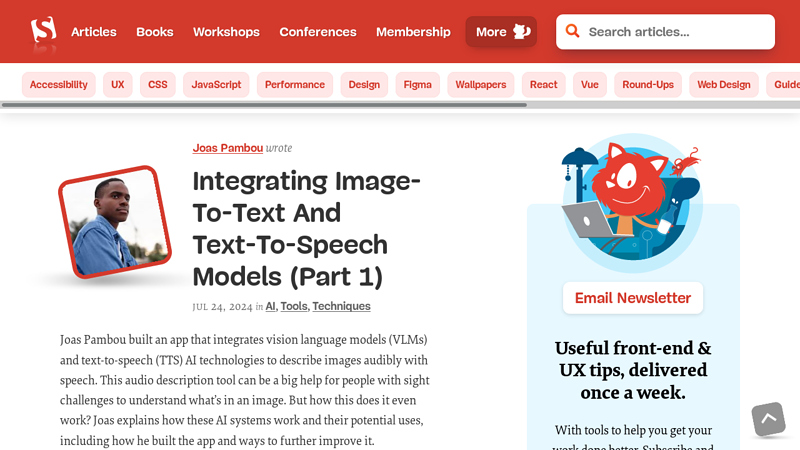The image size is (800, 450).
Task: Select the Wallpapers category tag
Action: click(x=481, y=85)
